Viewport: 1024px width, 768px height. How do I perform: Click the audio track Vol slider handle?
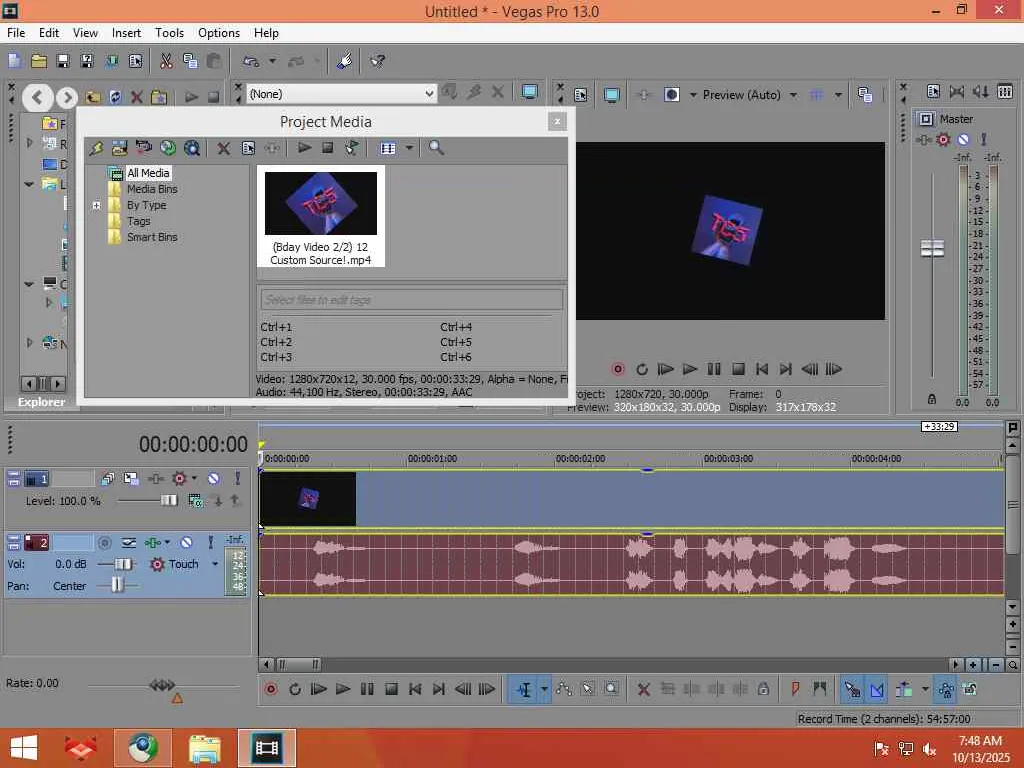pos(122,564)
